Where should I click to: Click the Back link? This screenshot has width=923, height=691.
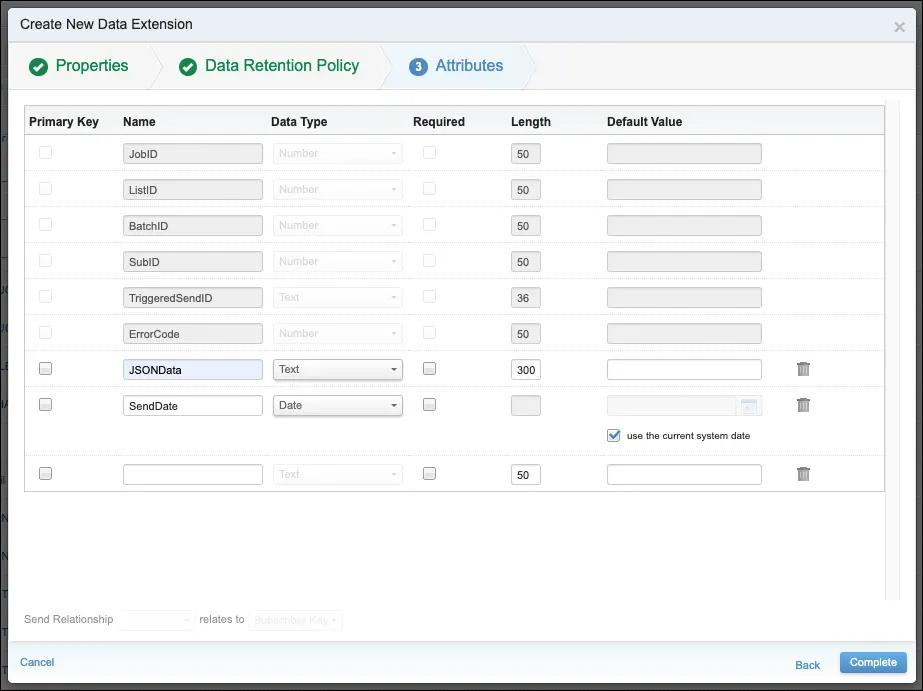coord(807,664)
